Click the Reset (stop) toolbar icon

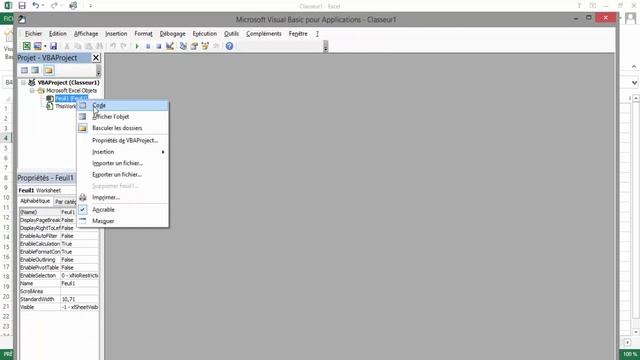click(x=158, y=46)
